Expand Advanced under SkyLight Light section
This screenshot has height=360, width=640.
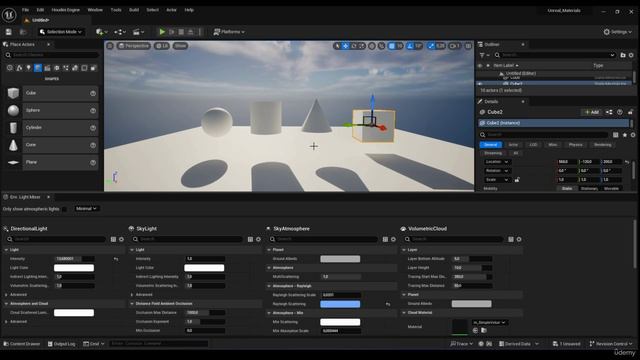132,295
